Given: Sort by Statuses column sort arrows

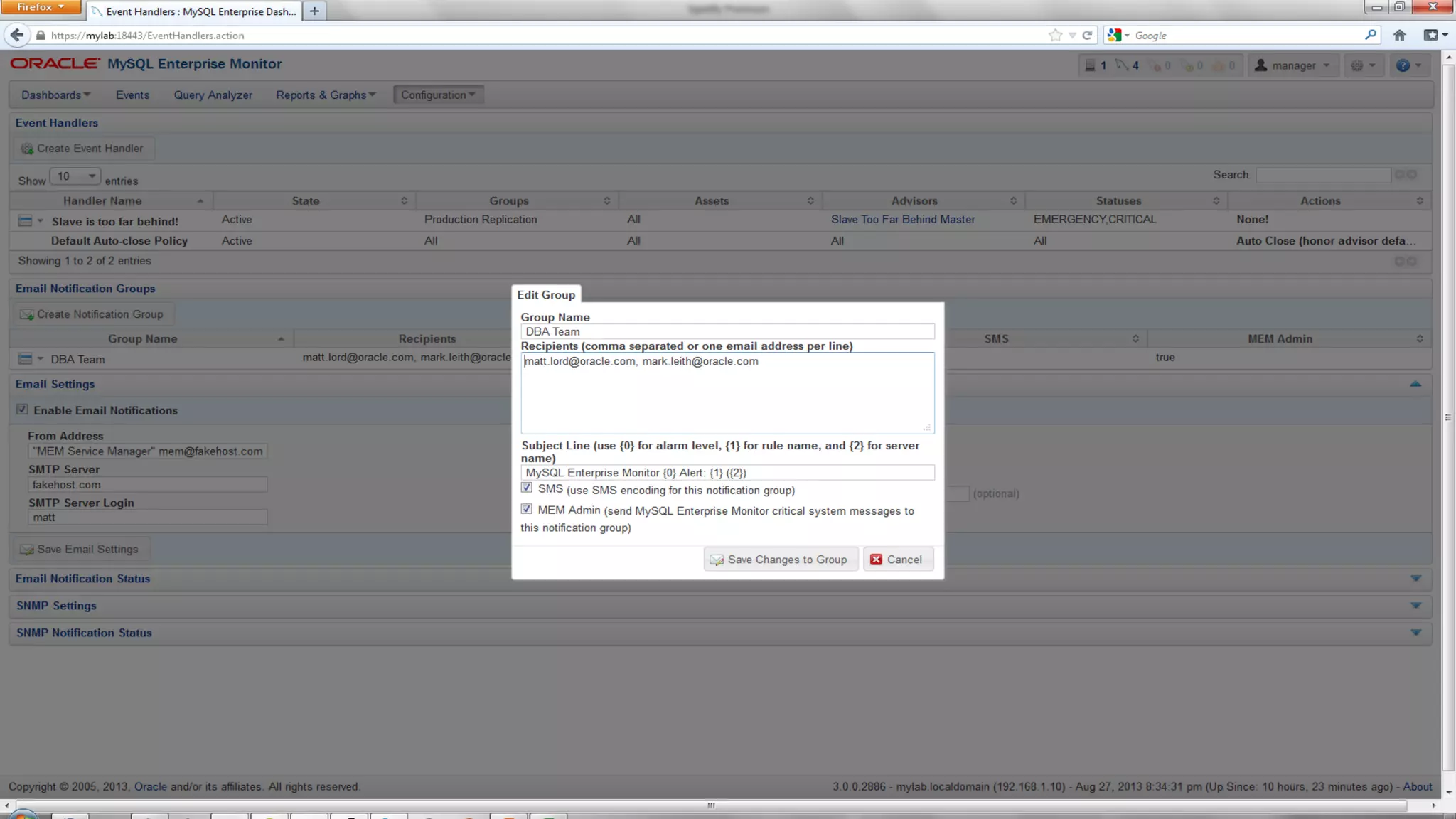Looking at the screenshot, I should coord(1216,201).
